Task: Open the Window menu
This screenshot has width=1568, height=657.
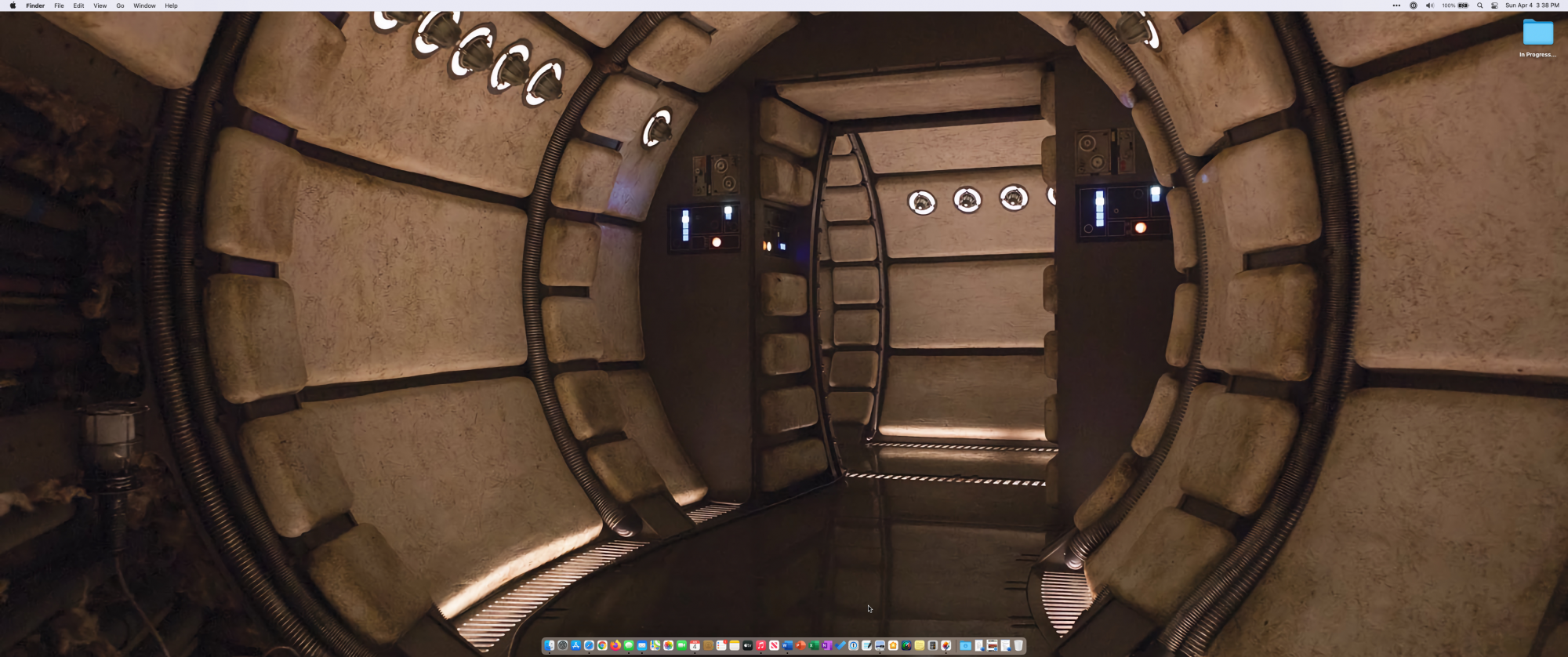Action: pos(144,5)
